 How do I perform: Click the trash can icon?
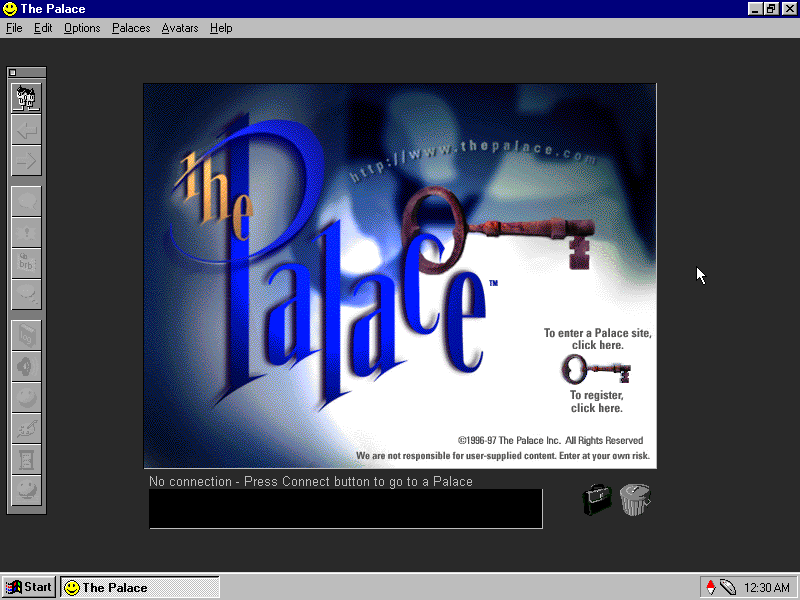[635, 498]
